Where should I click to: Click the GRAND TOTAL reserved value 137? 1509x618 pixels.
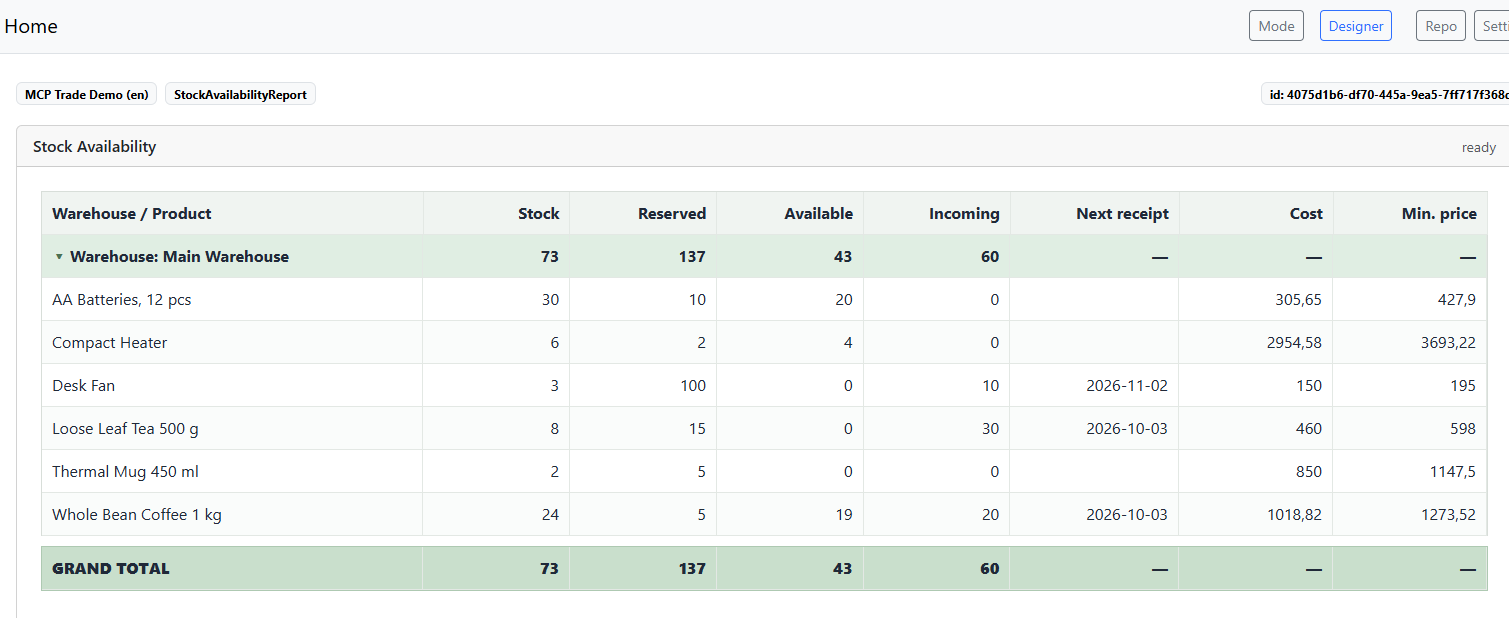point(692,569)
